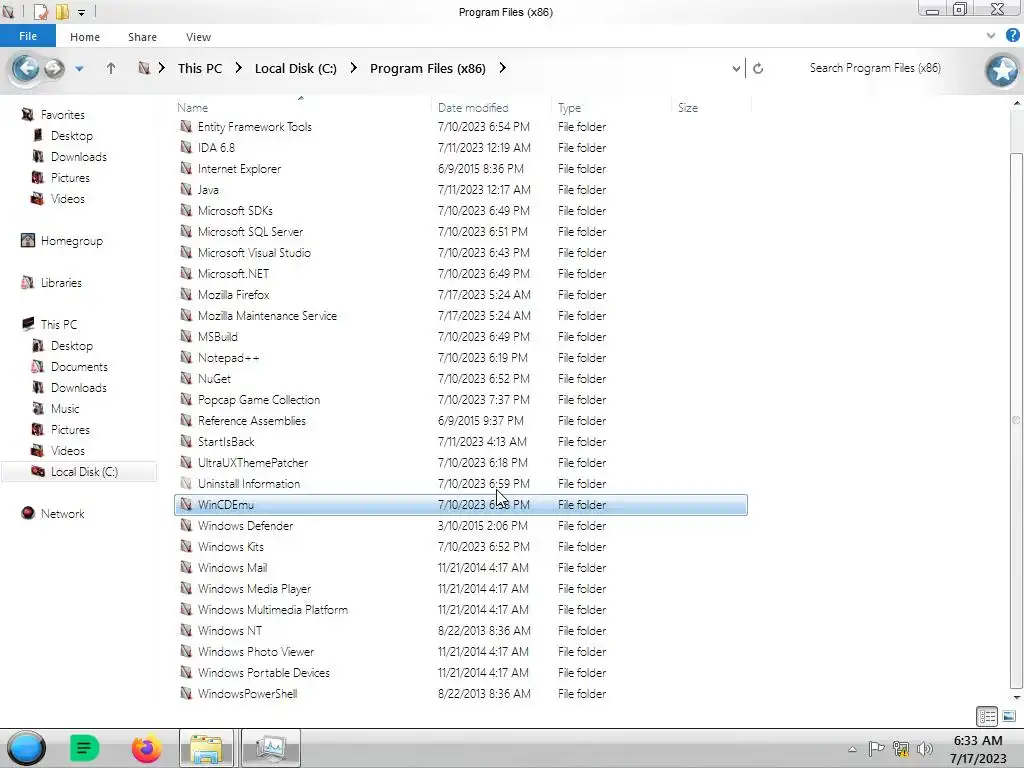Expand breadcrumb chevron after Program Files (x86)
This screenshot has width=1024, height=768.
[502, 68]
